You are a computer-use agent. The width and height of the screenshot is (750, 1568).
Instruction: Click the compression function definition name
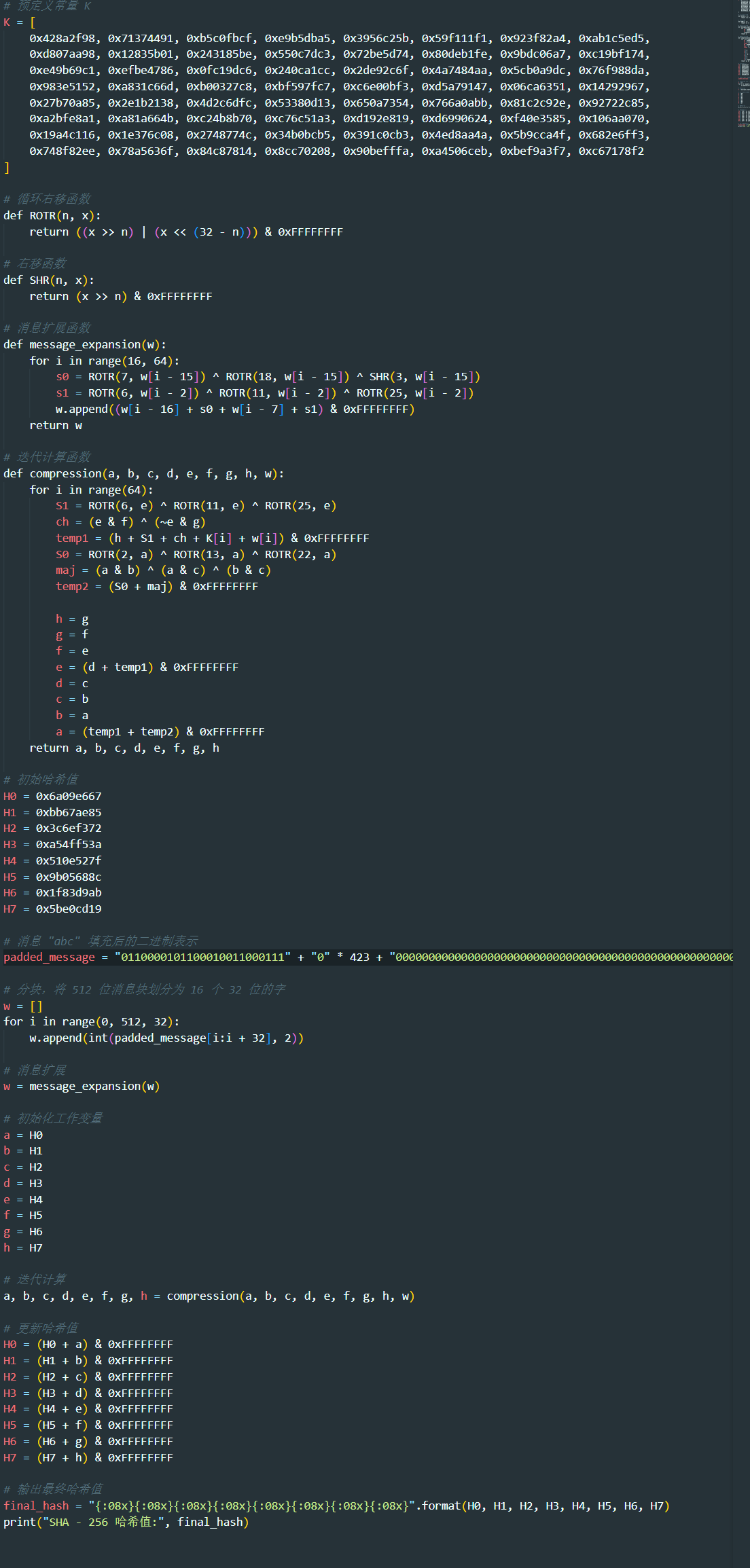coord(65,473)
